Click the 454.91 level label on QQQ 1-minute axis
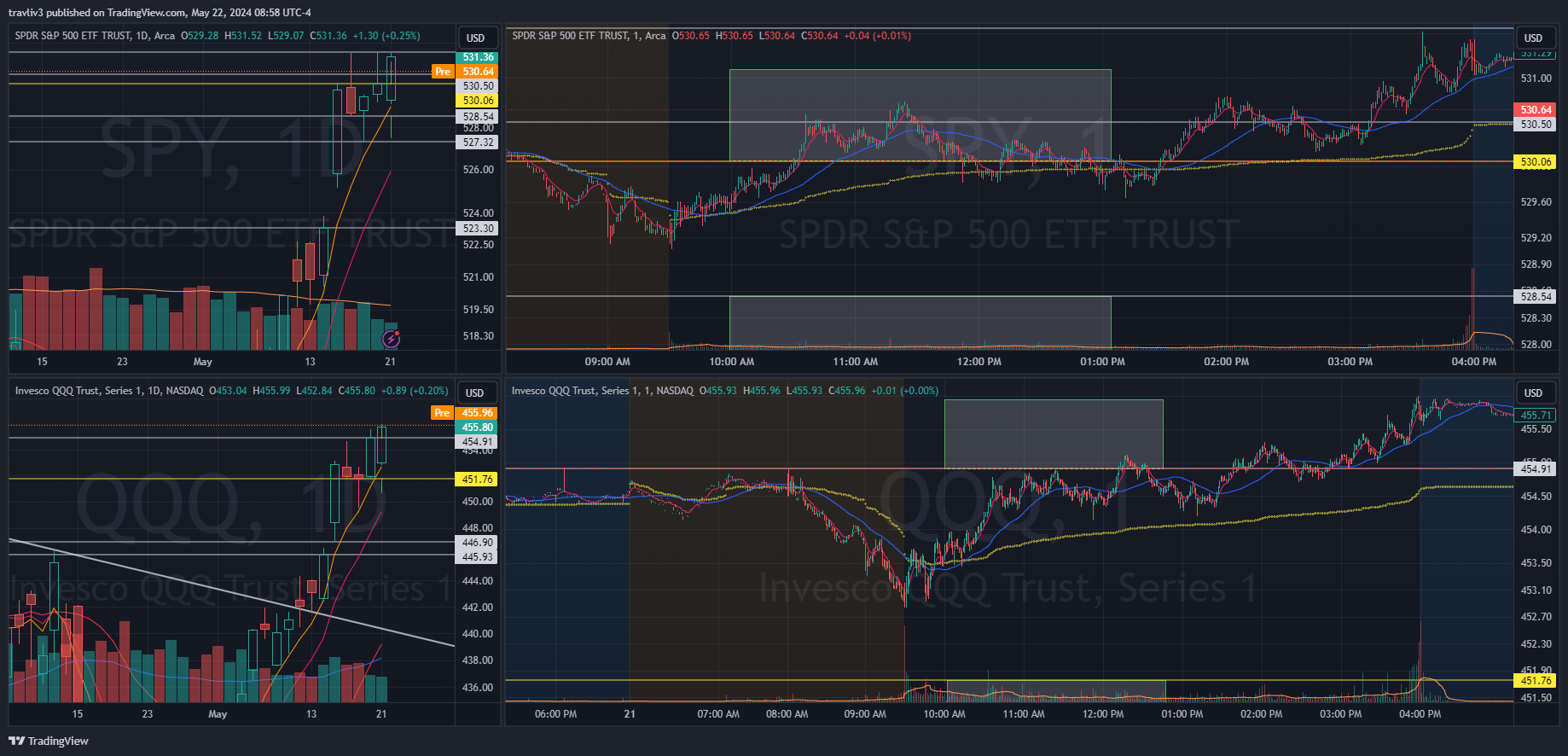Image resolution: width=1568 pixels, height=756 pixels. coord(1536,469)
